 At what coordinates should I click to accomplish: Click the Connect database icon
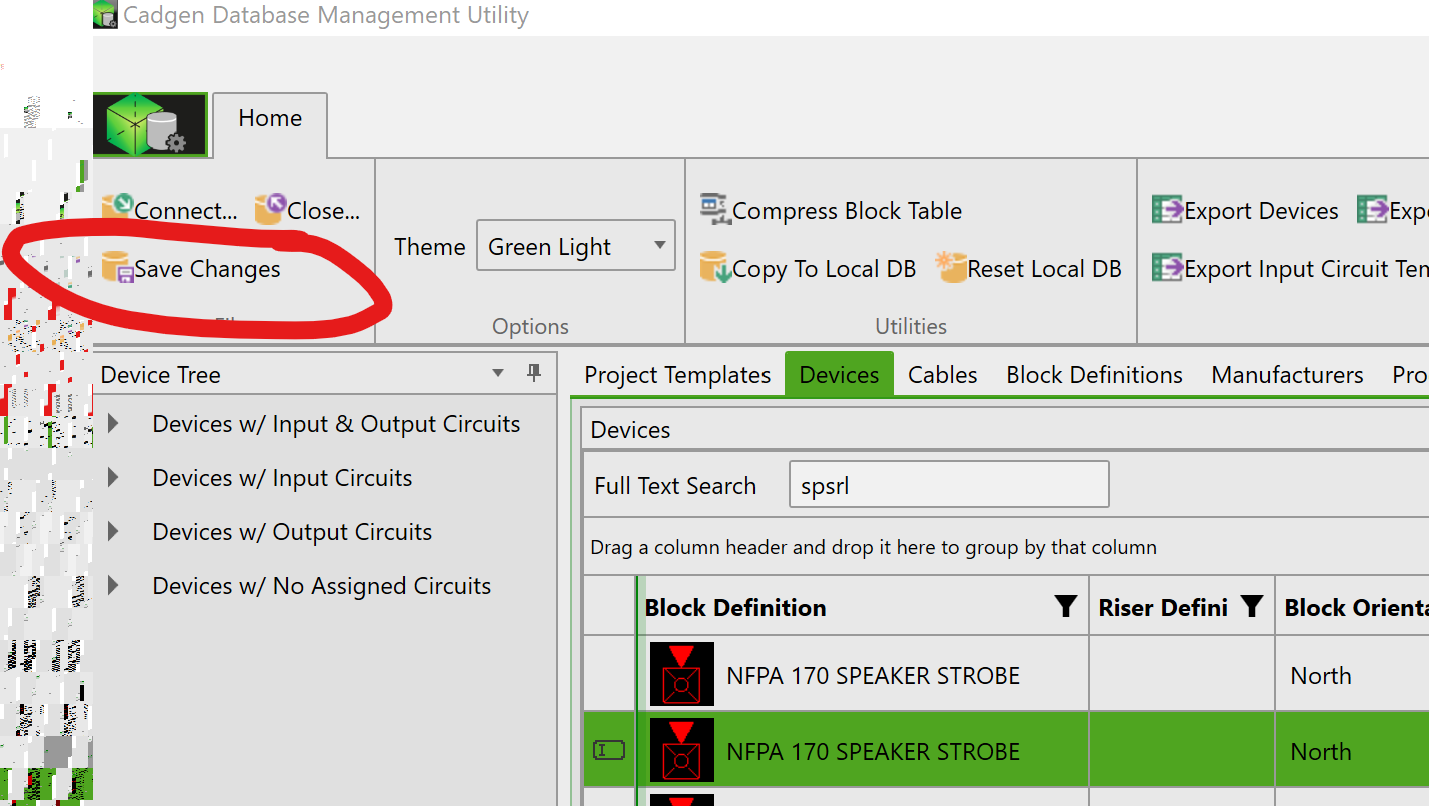pos(118,209)
